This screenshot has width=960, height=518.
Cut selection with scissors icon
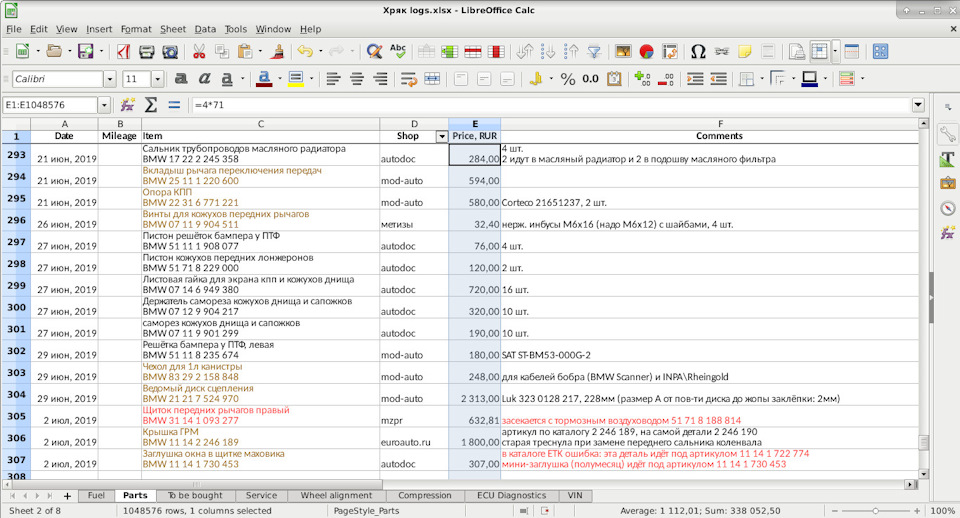(x=199, y=51)
